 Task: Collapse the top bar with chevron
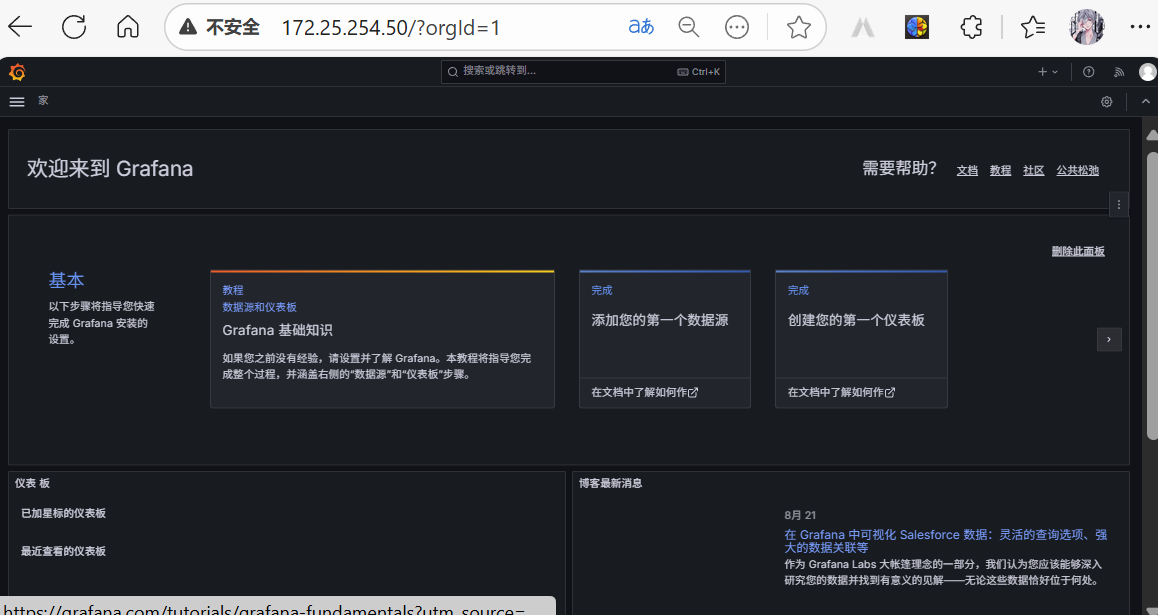1145,101
